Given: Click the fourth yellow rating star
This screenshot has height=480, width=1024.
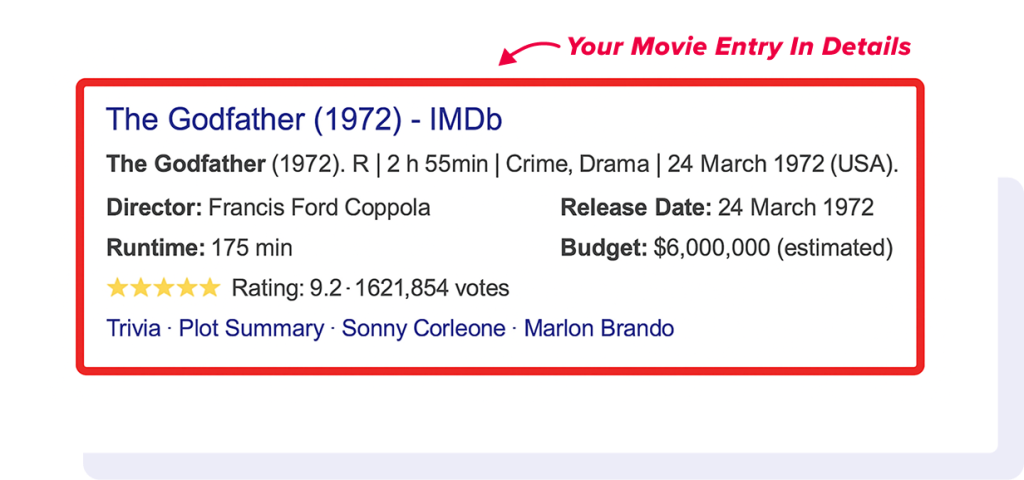Looking at the screenshot, I should 186,288.
